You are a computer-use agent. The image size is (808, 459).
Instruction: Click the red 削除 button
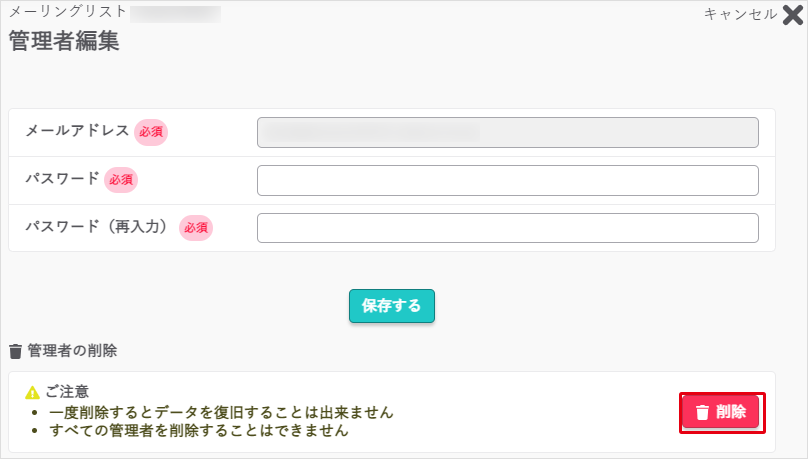pyautogui.click(x=721, y=412)
